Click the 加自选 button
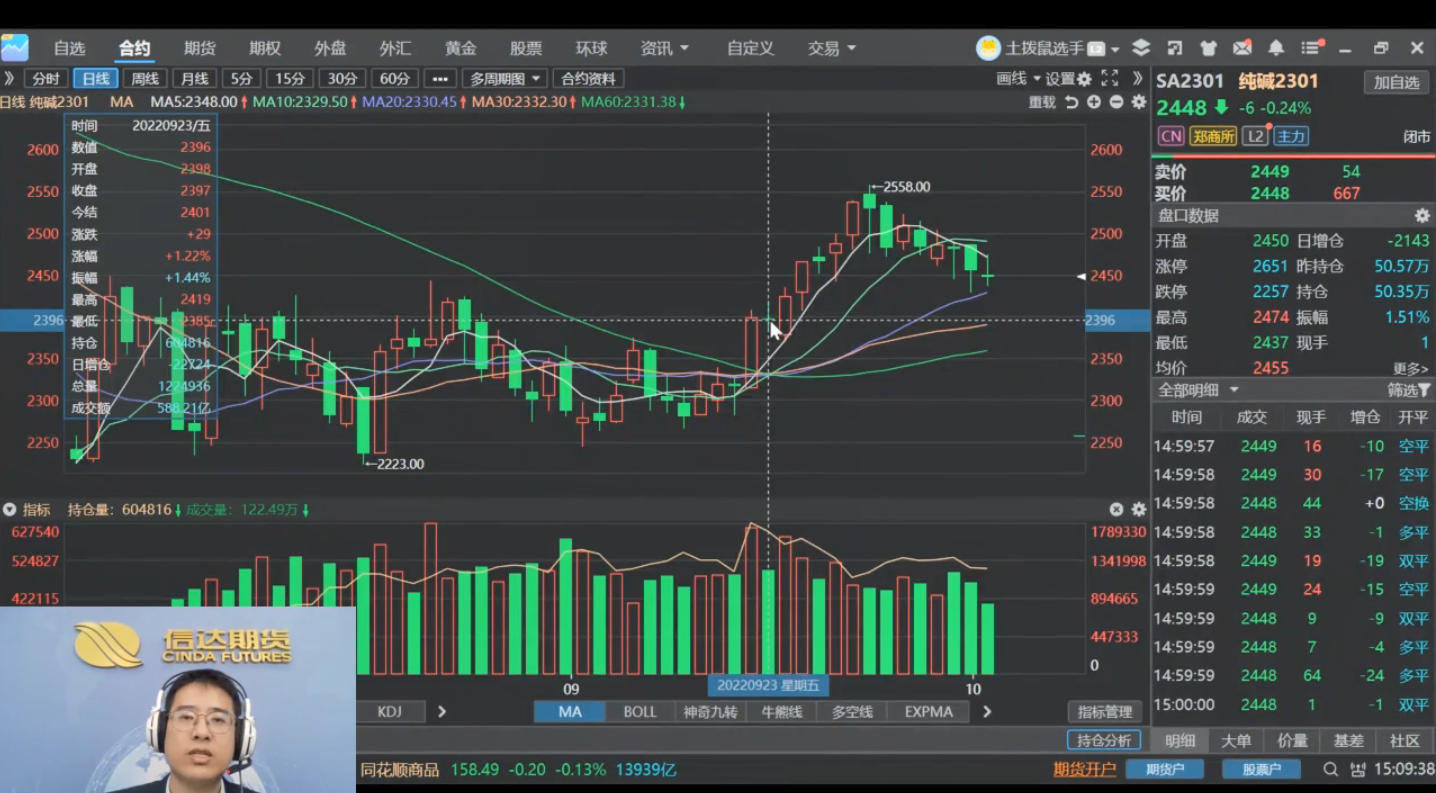Viewport: 1436px width, 793px height. pos(1396,82)
